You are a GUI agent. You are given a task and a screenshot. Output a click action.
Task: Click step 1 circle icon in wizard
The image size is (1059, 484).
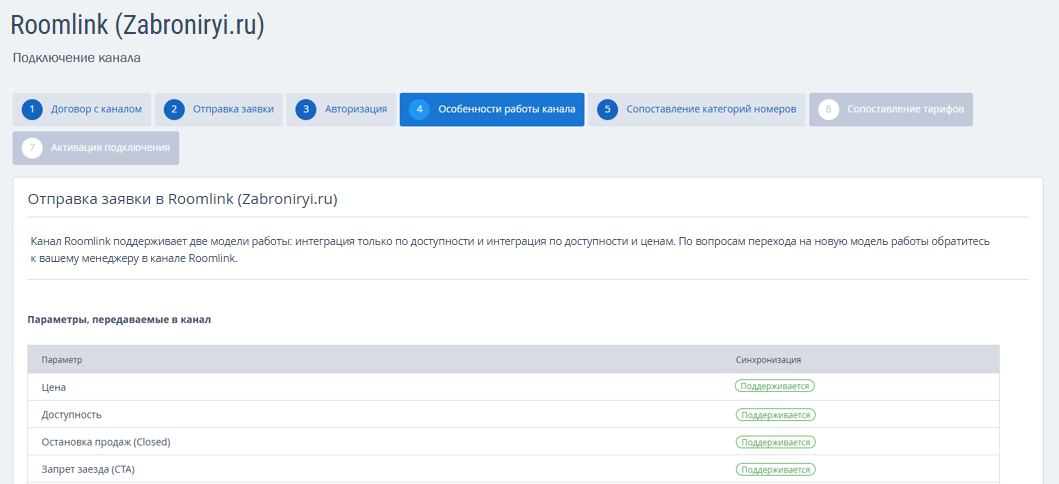pos(32,110)
